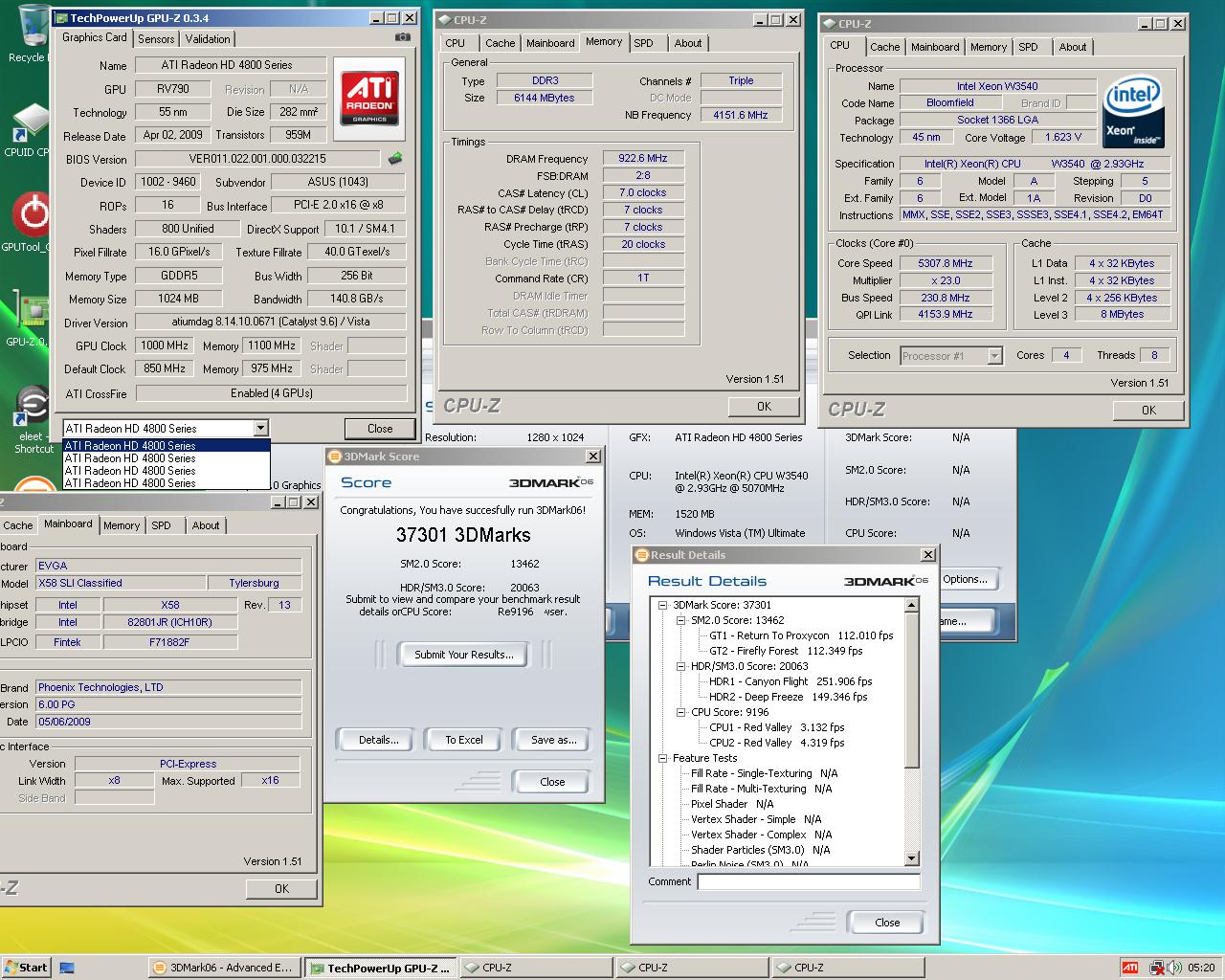Image resolution: width=1225 pixels, height=980 pixels.
Task: Click the X58 SLI Classified model field
Action: tap(121, 583)
